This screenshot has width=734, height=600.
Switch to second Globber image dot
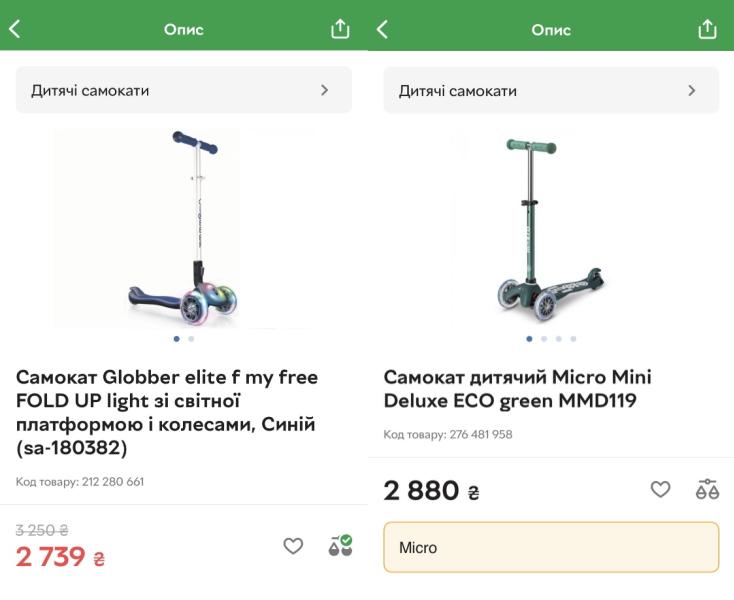click(191, 339)
